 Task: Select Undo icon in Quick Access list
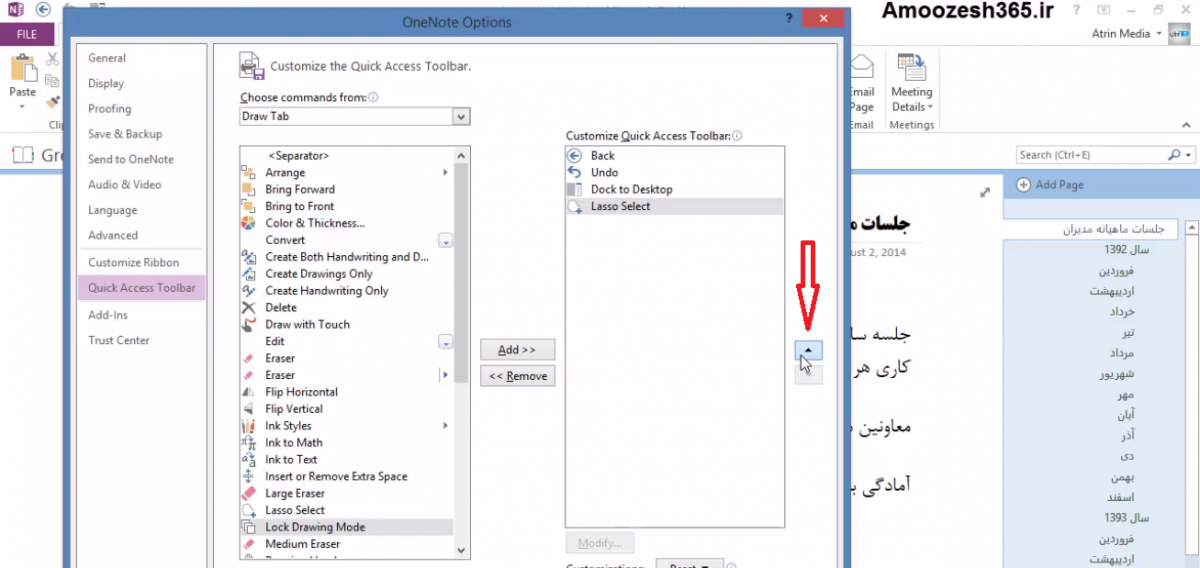[574, 172]
